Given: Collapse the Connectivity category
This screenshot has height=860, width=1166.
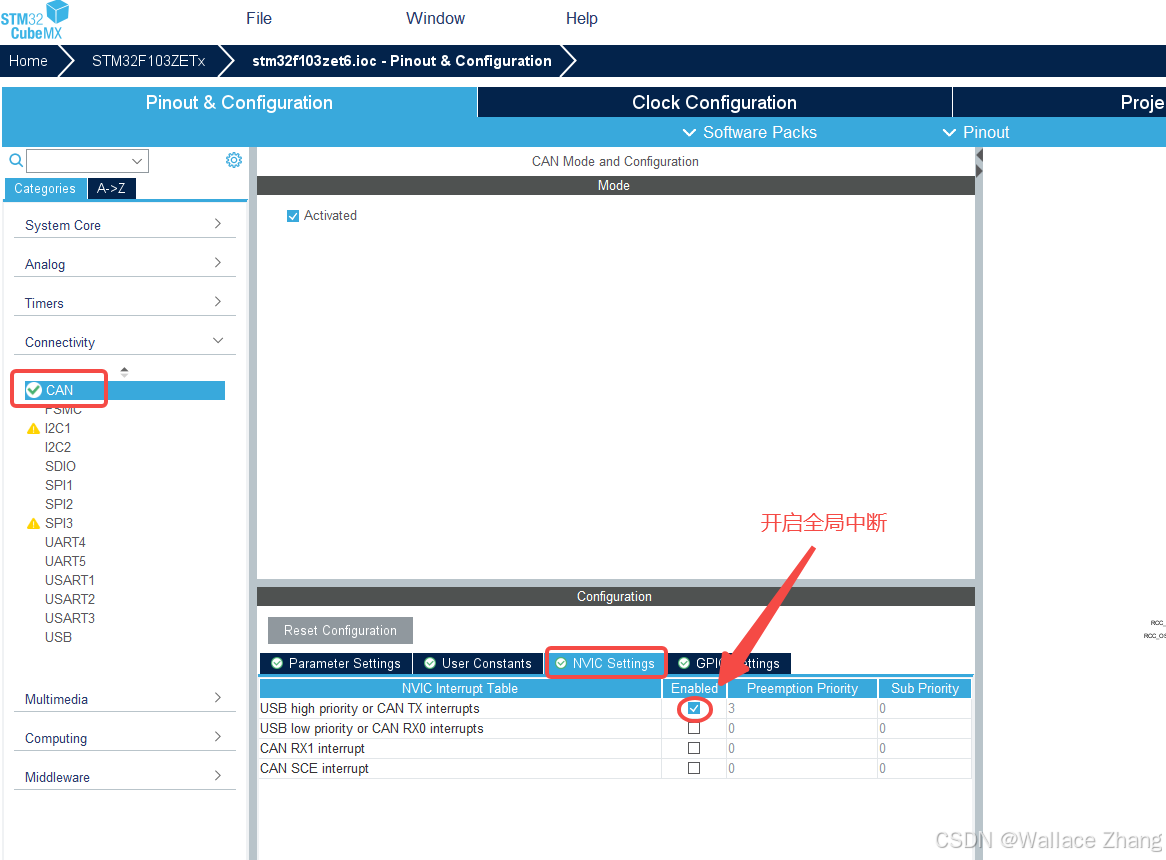Looking at the screenshot, I should (x=124, y=342).
